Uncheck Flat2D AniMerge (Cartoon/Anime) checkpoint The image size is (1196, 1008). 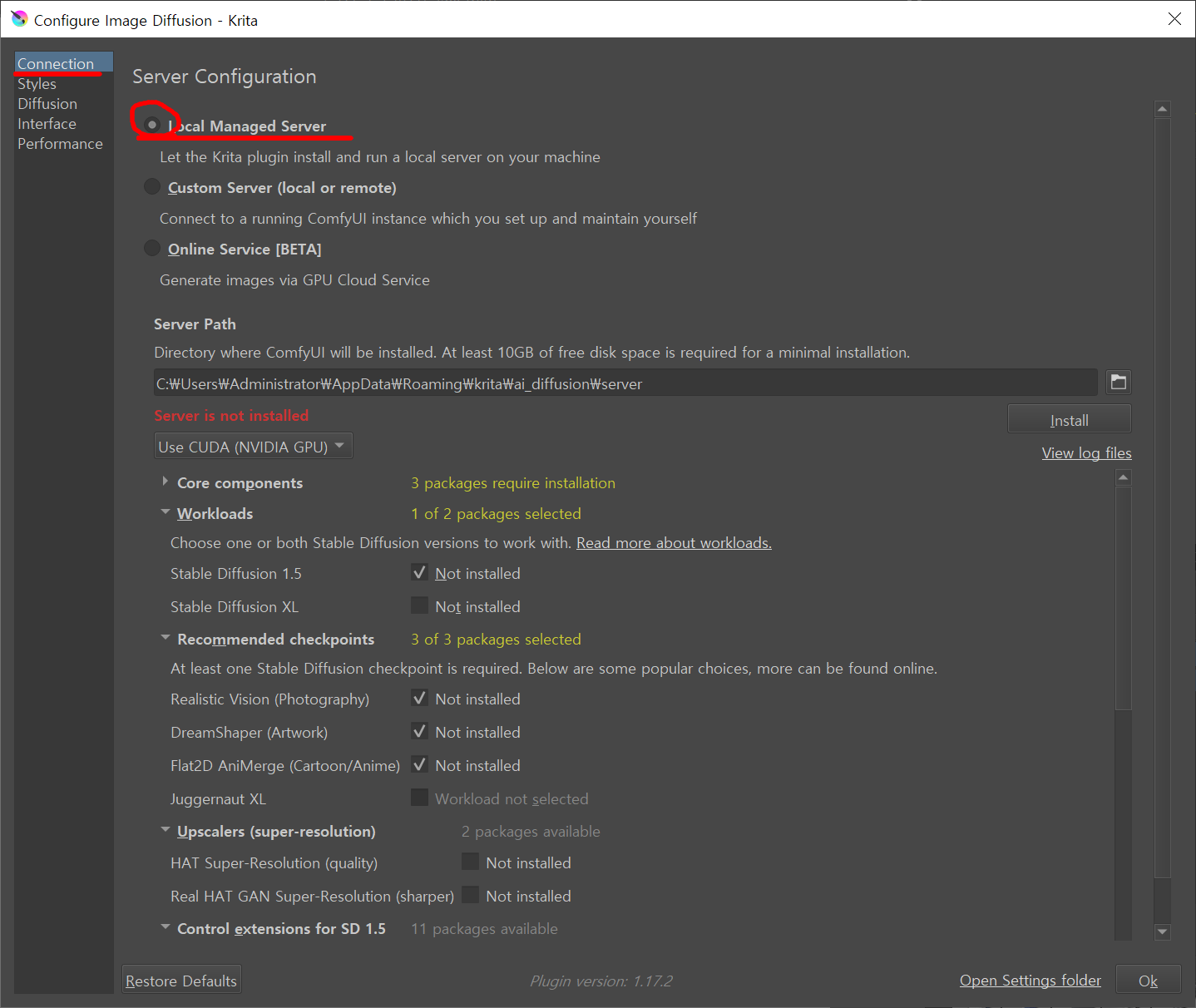(x=420, y=764)
